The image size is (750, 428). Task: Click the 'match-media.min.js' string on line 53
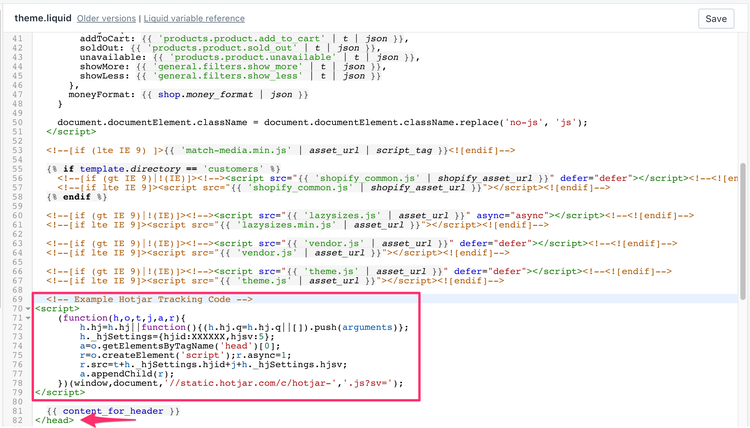point(236,151)
